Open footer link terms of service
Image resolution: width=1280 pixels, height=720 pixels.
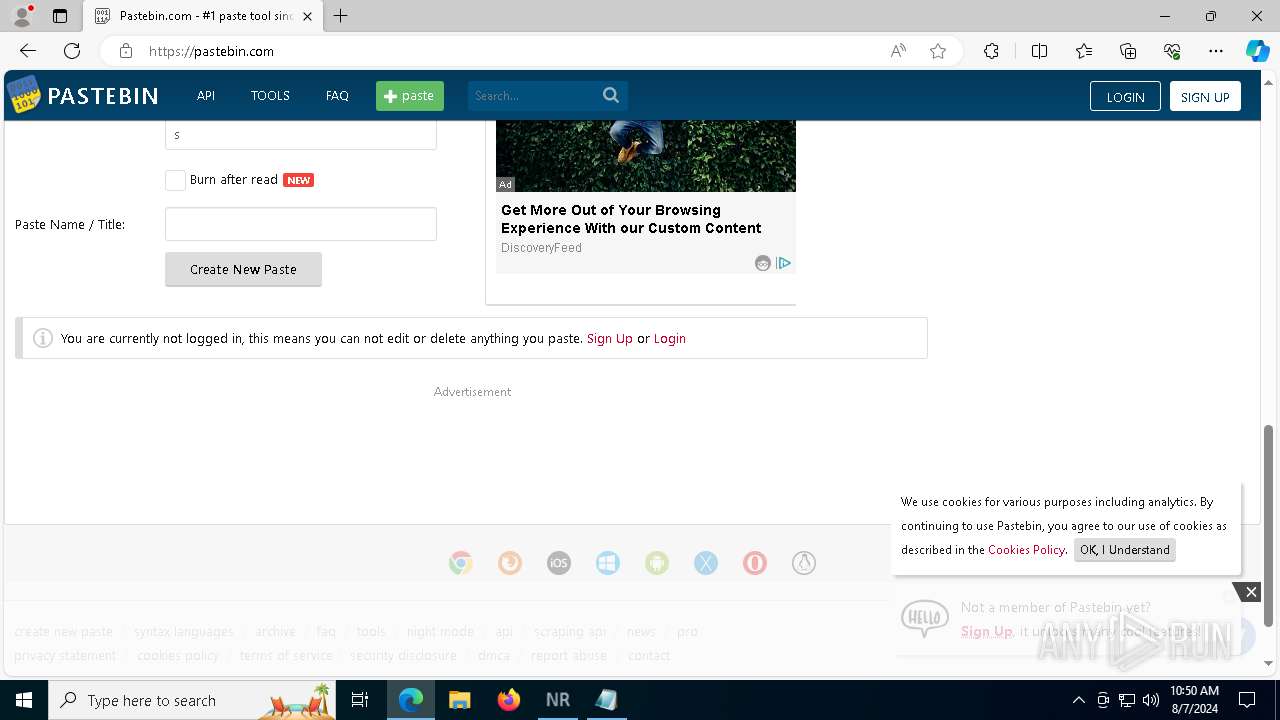pos(286,656)
